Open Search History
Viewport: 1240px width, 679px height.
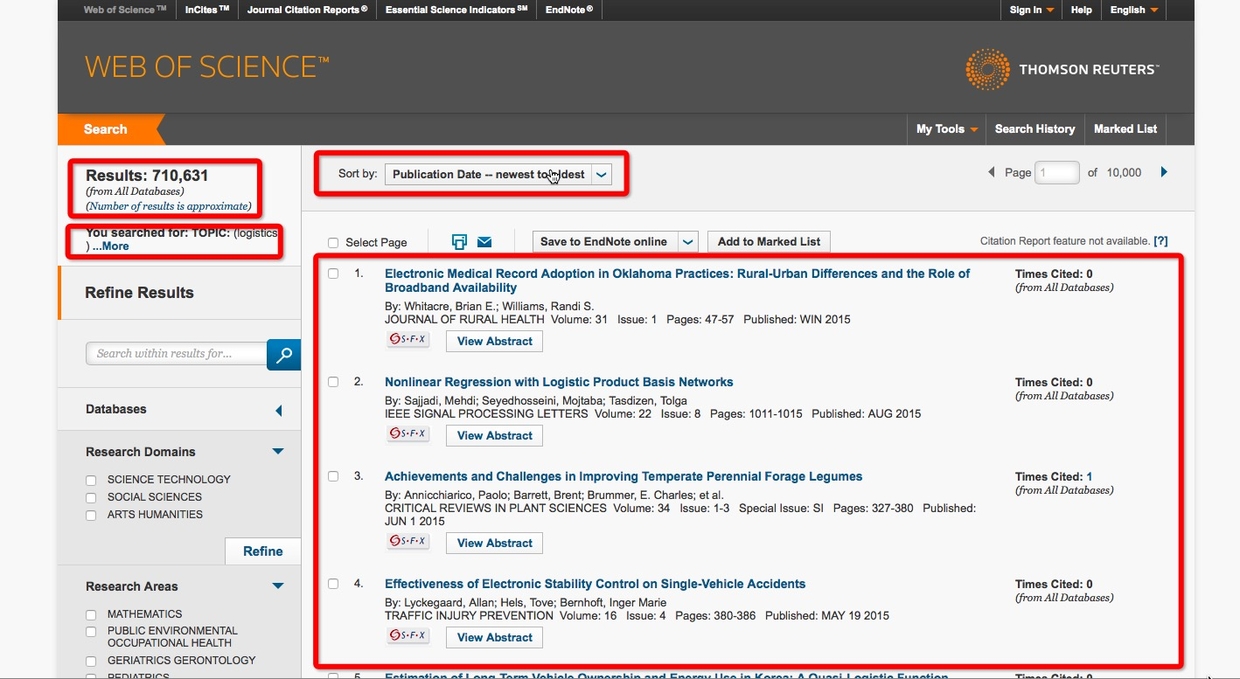[1035, 129]
